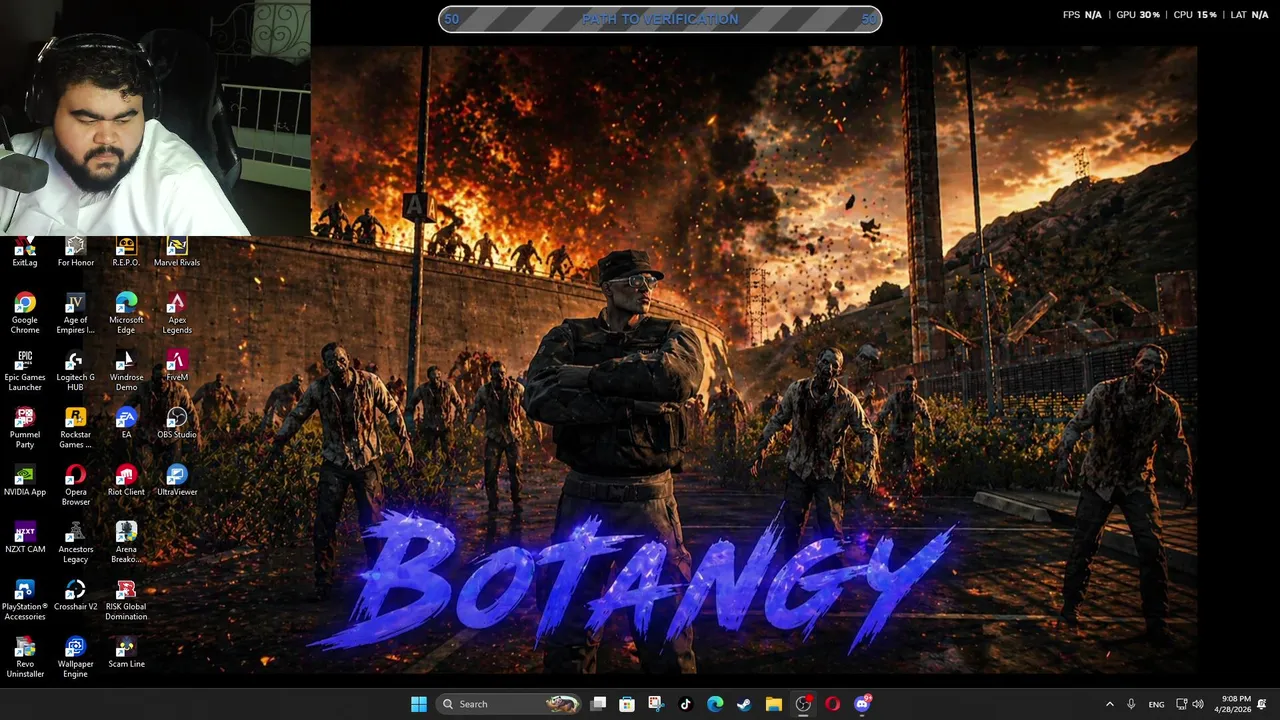This screenshot has height=720, width=1280.
Task: Open Microsoft Edge from the taskbar
Action: [x=715, y=704]
